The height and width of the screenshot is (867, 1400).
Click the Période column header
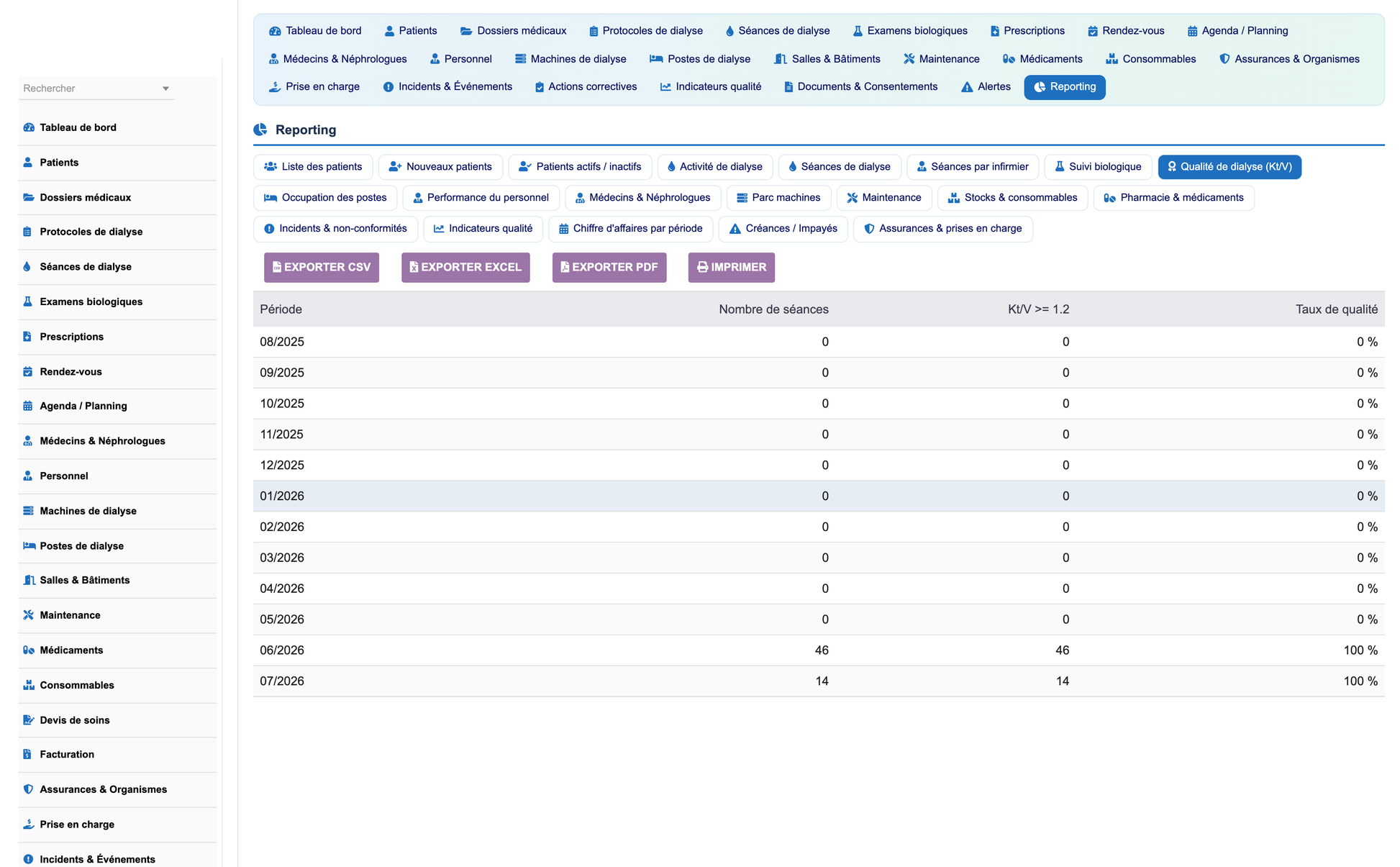point(281,309)
